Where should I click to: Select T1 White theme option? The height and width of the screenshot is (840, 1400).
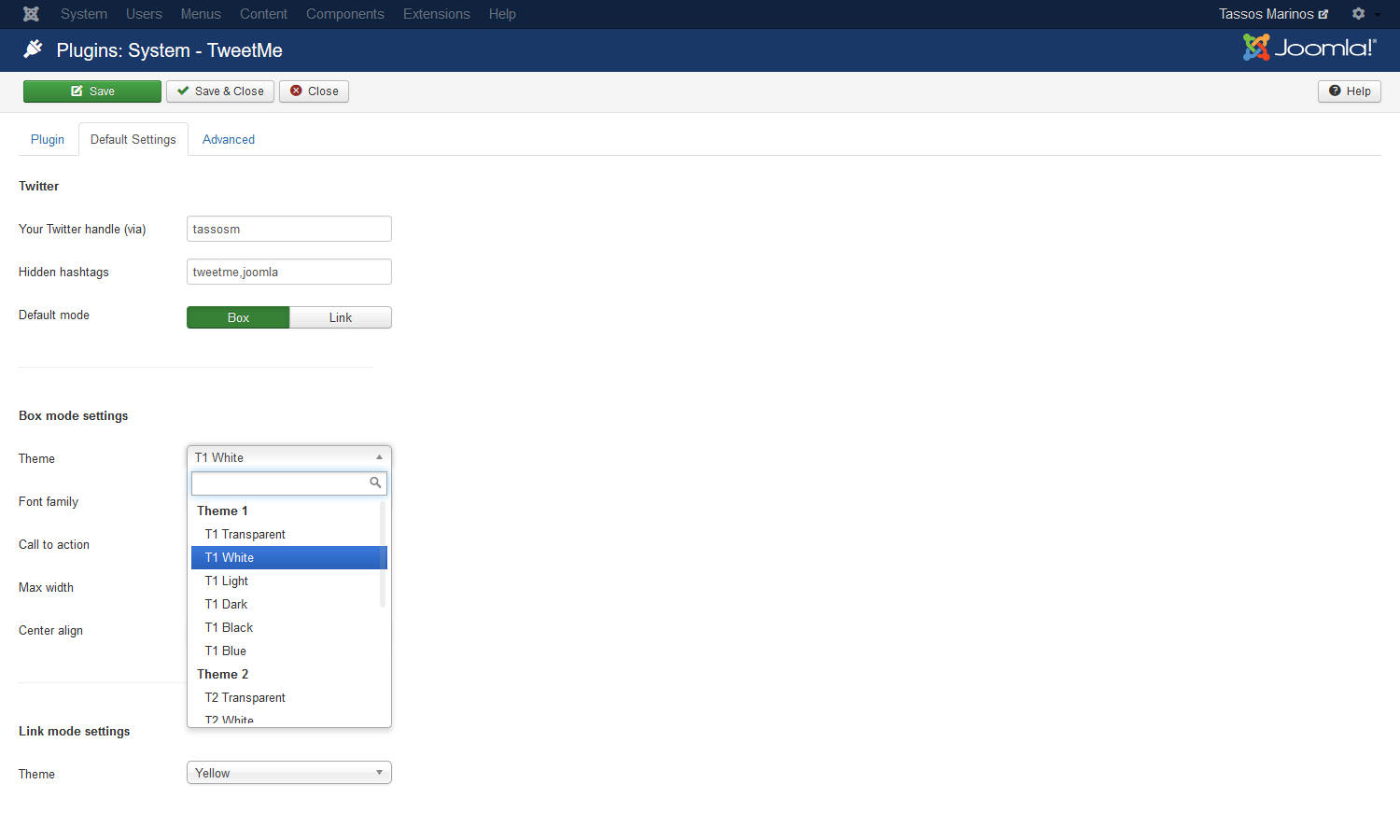pyautogui.click(x=287, y=557)
